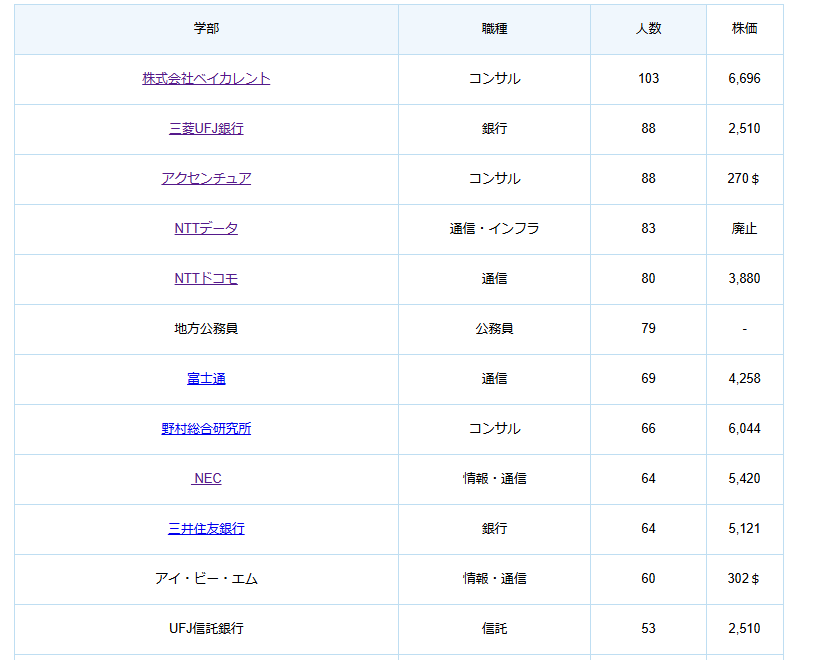Select the 通信・インフラ job type cell
Image resolution: width=817 pixels, height=660 pixels.
pyautogui.click(x=494, y=229)
